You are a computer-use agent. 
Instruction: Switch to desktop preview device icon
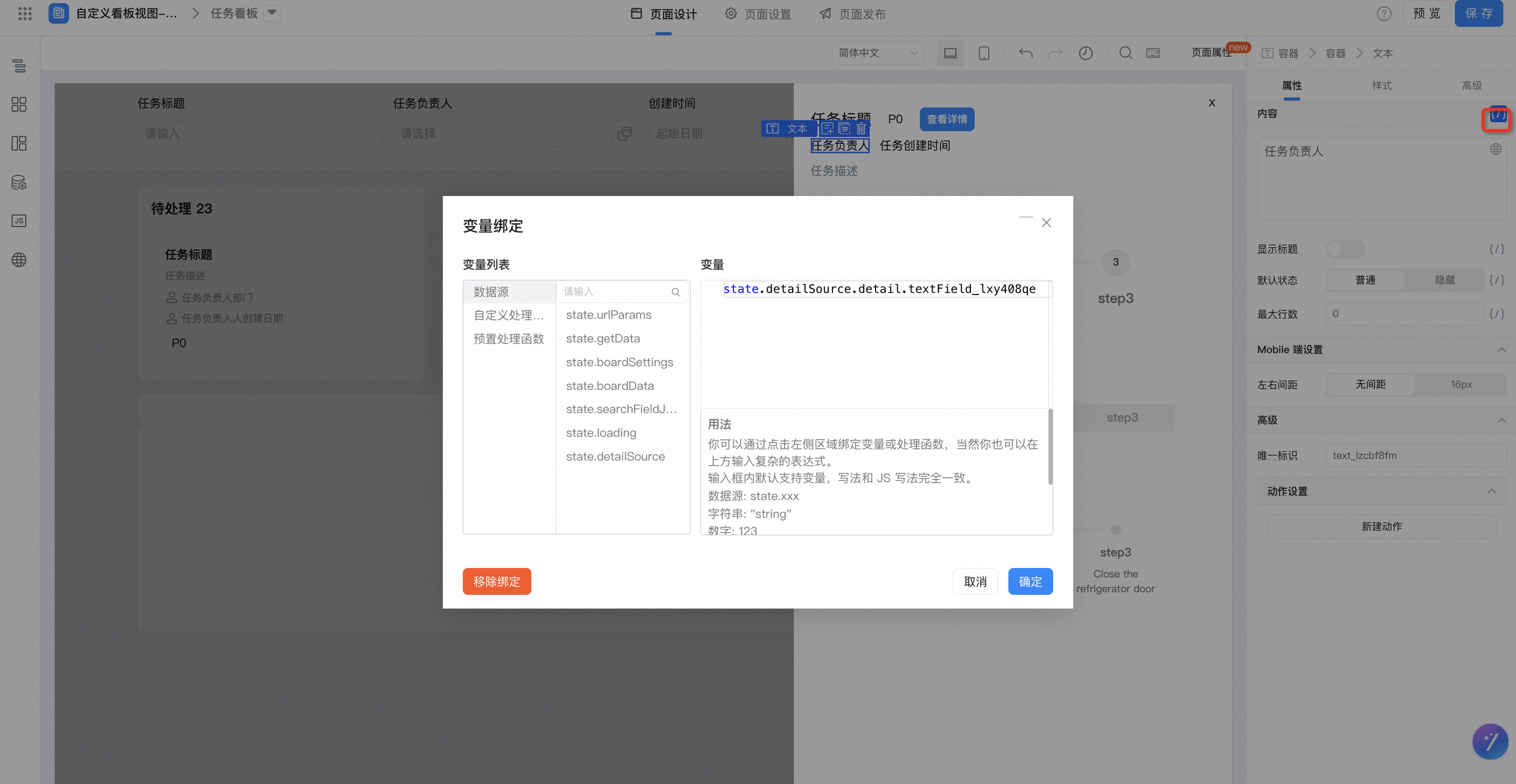click(x=950, y=54)
